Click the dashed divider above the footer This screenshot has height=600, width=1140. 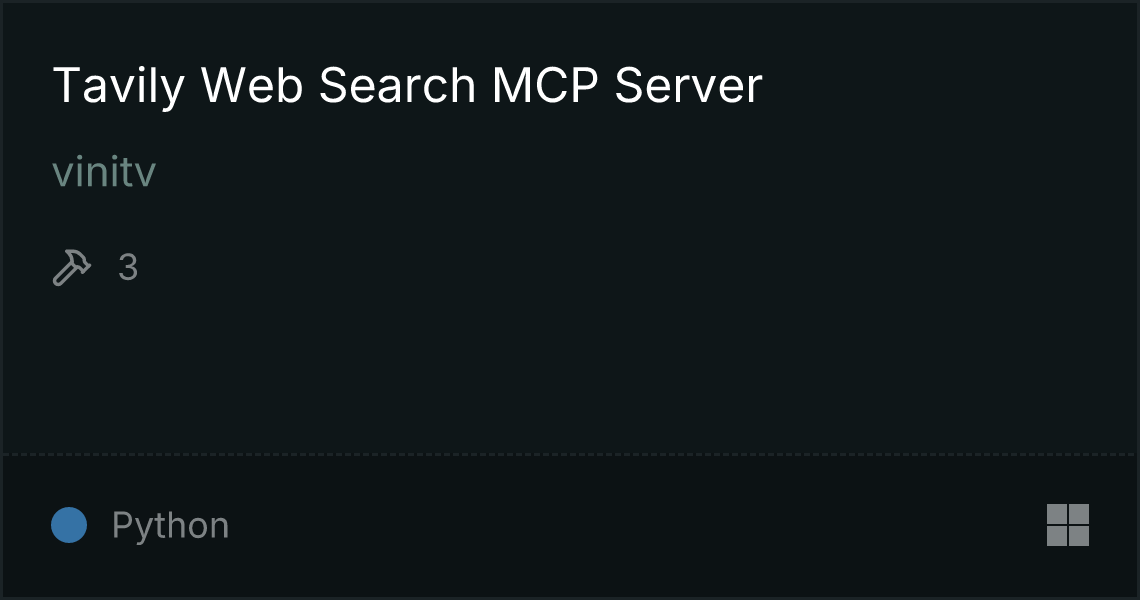570,455
